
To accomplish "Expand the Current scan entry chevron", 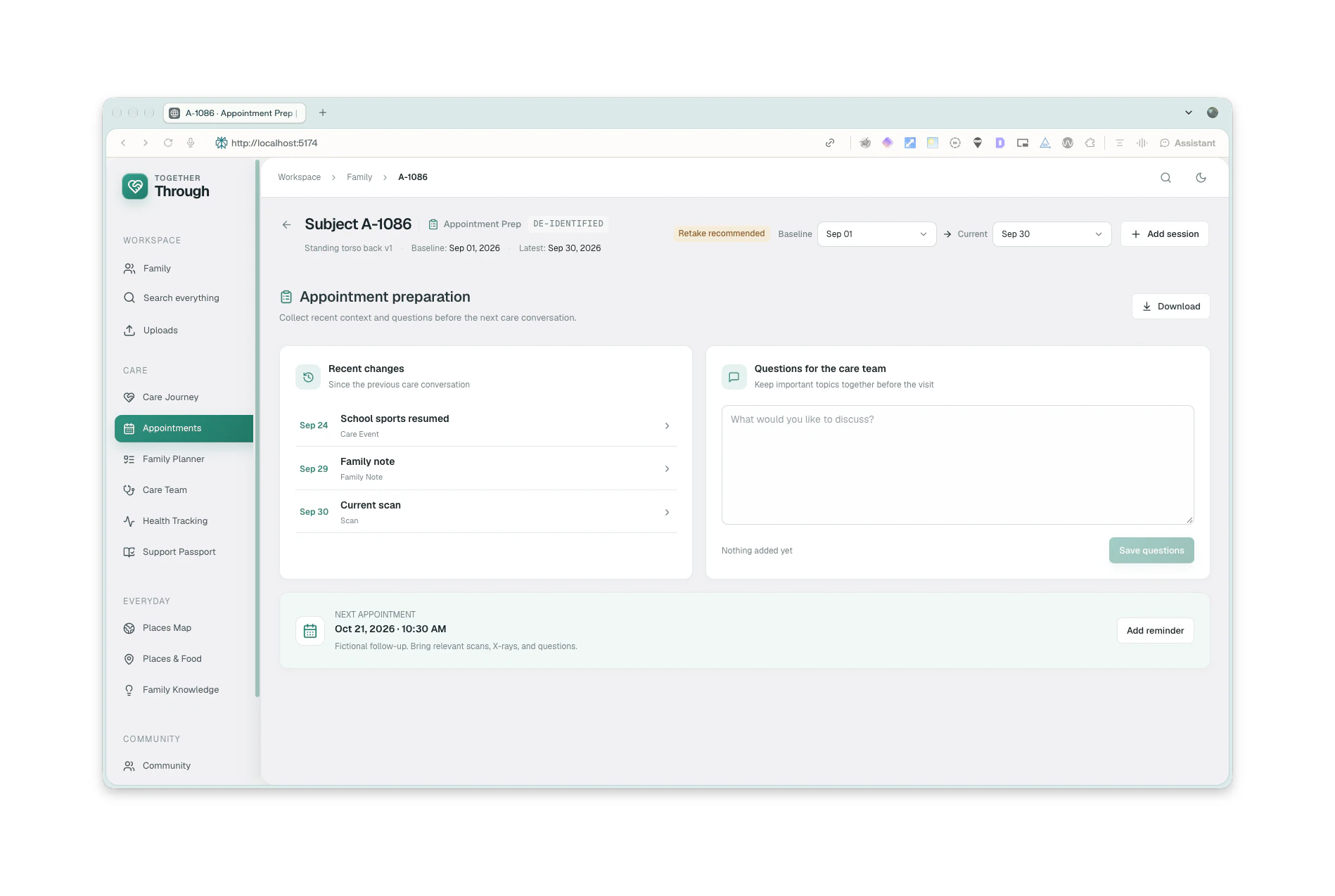I will [x=667, y=513].
